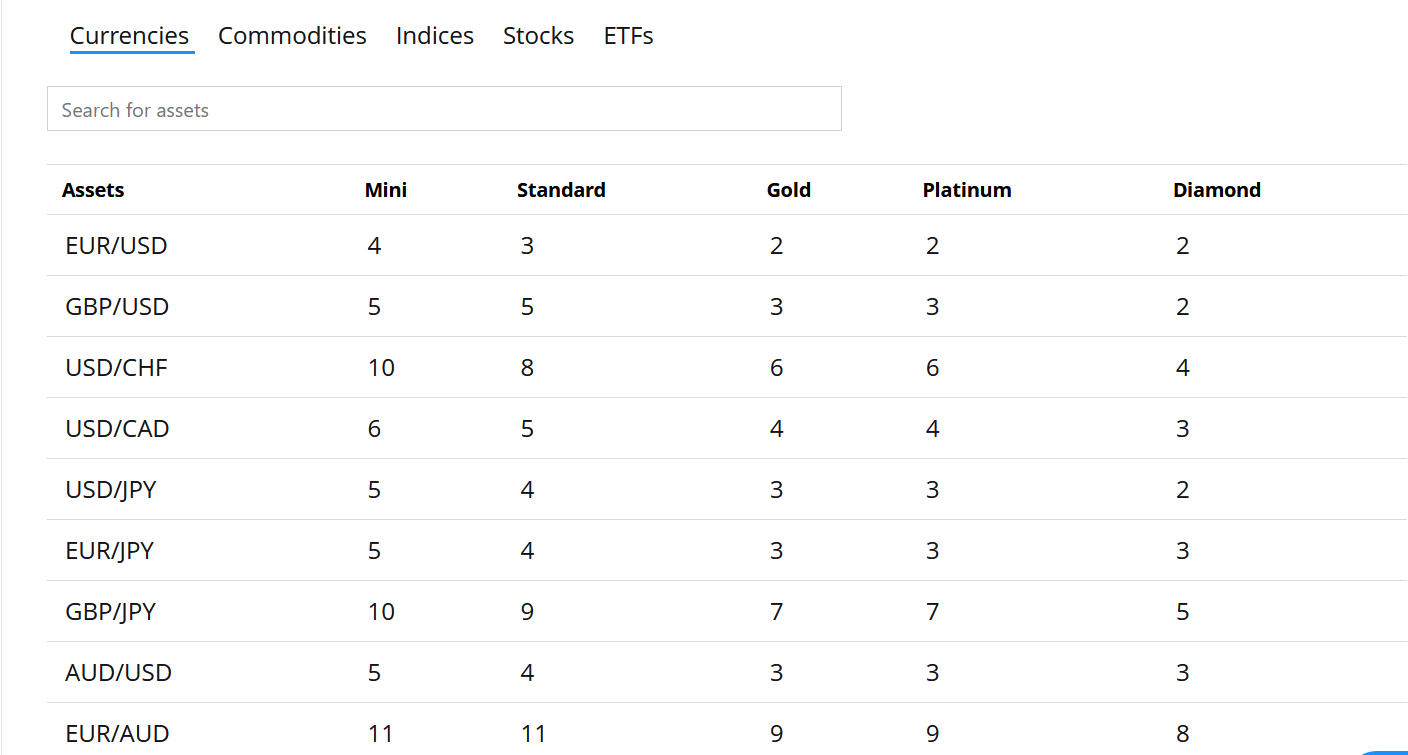Select the USD/CHF asset row
Image resolution: width=1408 pixels, height=755 pixels.
click(727, 367)
